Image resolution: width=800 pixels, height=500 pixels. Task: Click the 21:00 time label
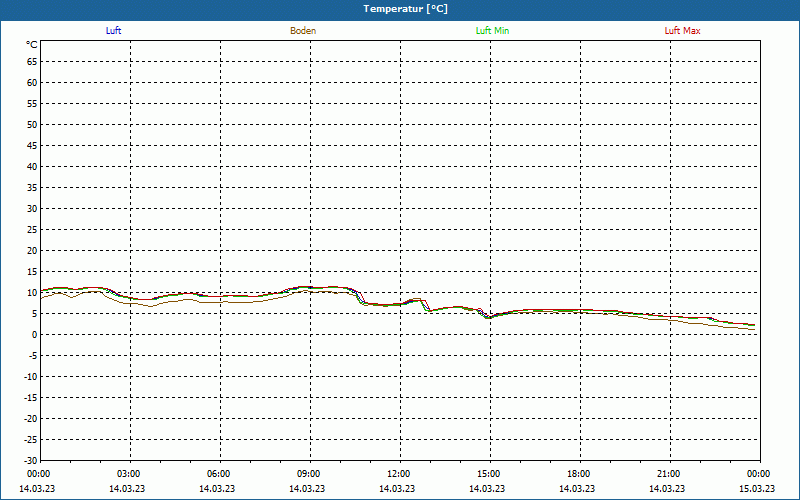[x=669, y=474]
